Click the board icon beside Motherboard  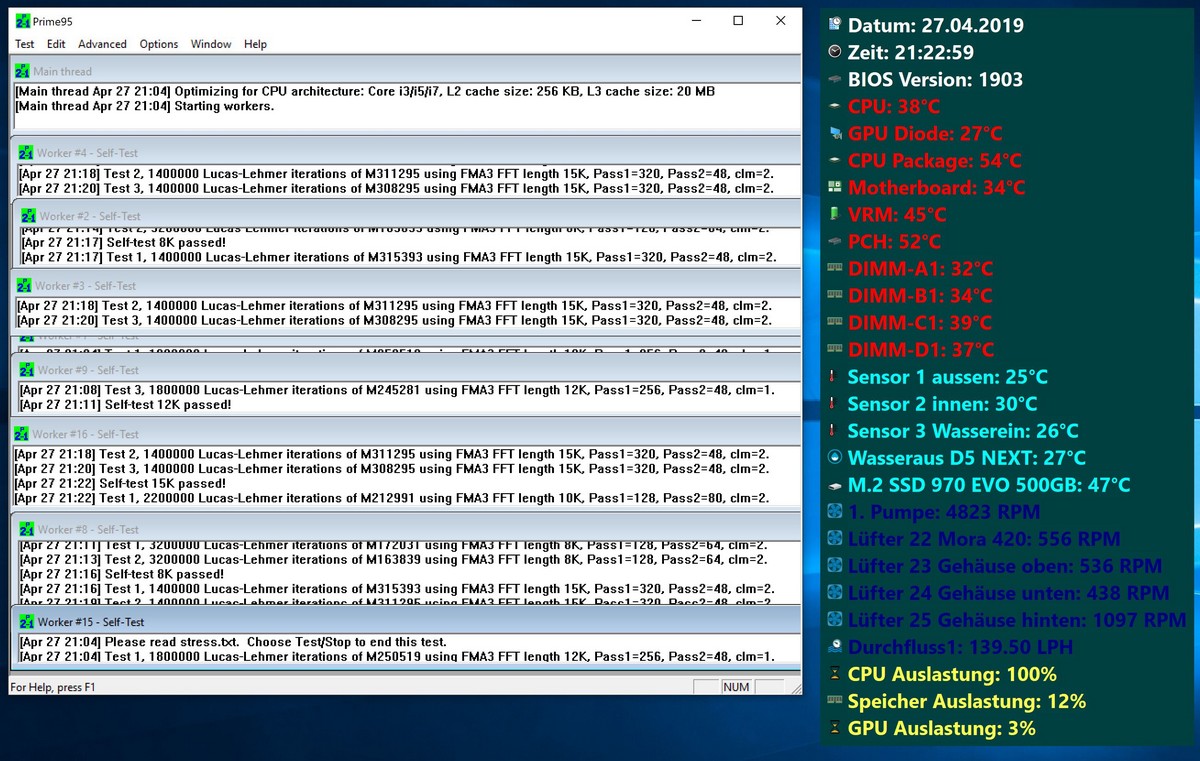835,187
